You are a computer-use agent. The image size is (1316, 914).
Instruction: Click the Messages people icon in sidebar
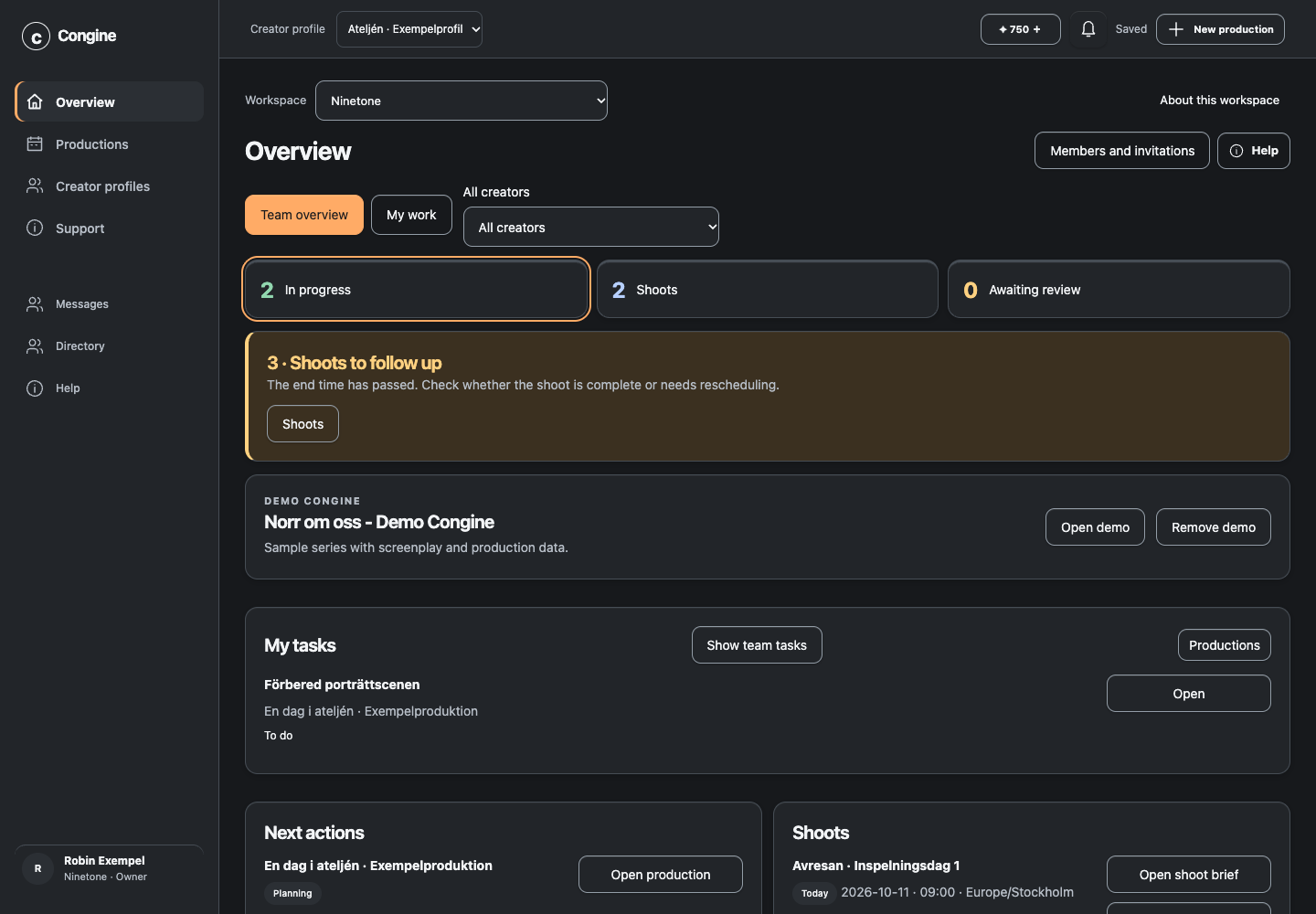35,304
